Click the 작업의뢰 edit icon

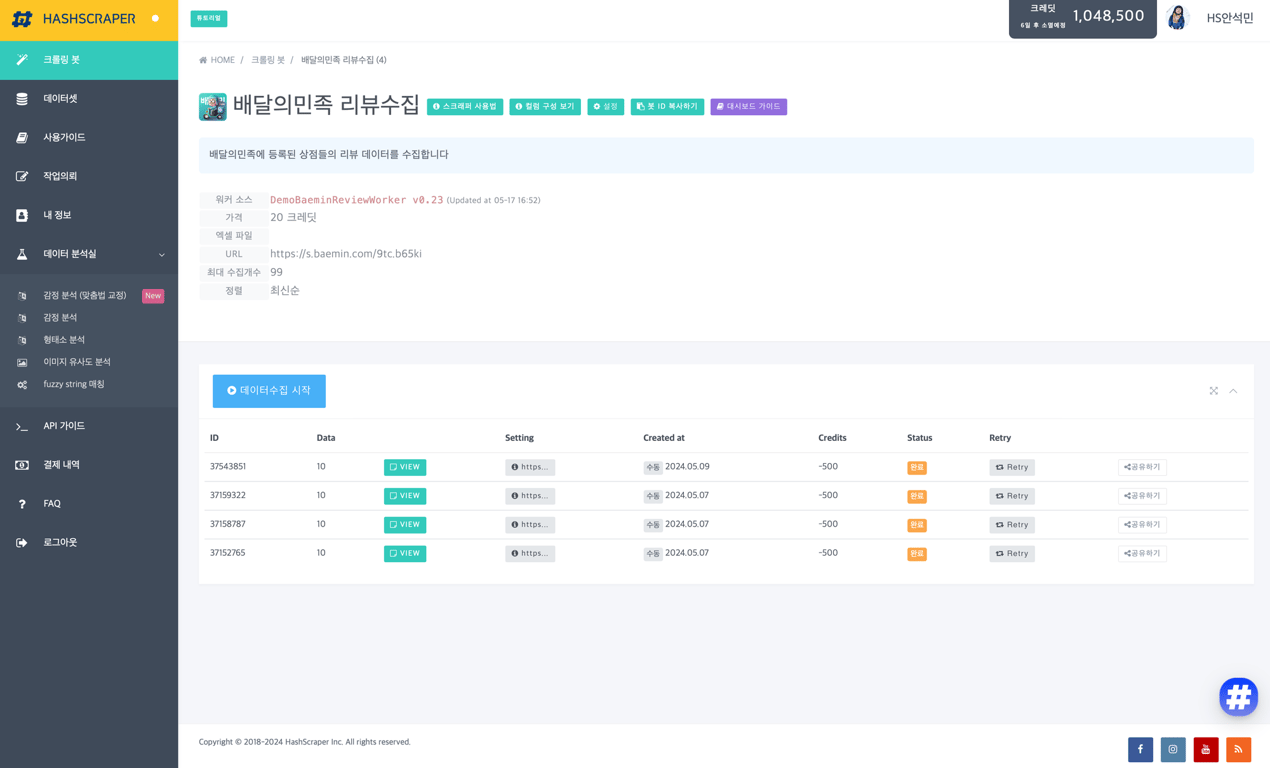tap(22, 177)
